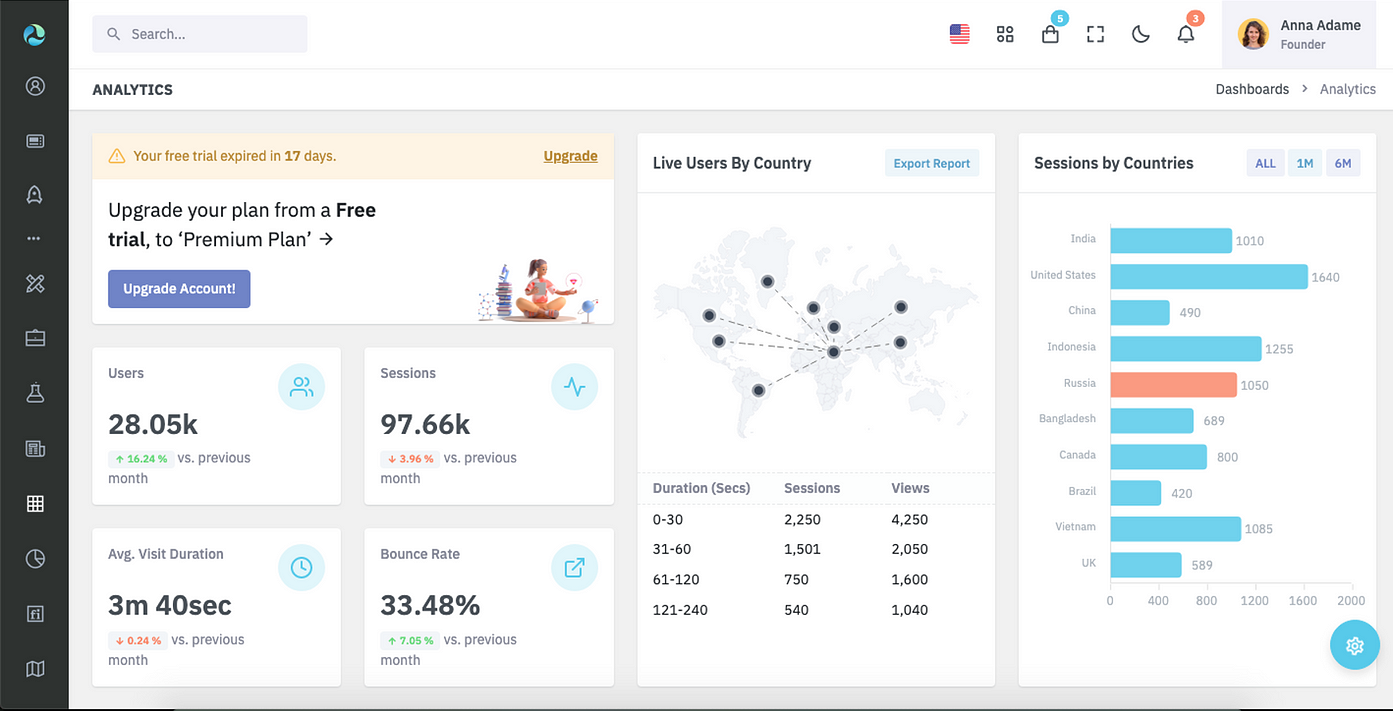Screen dimensions: 1393x711
Task: Open the apps grid icon in header
Action: (x=1005, y=34)
